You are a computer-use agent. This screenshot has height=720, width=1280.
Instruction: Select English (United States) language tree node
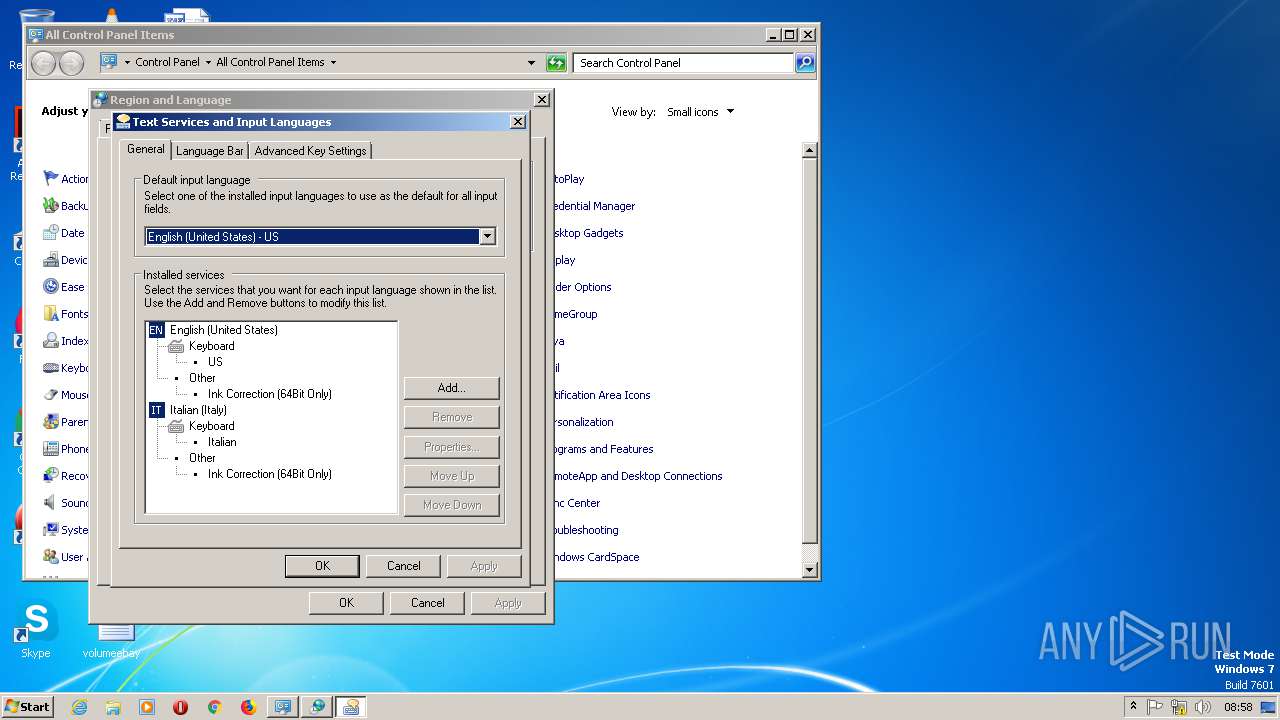[224, 330]
